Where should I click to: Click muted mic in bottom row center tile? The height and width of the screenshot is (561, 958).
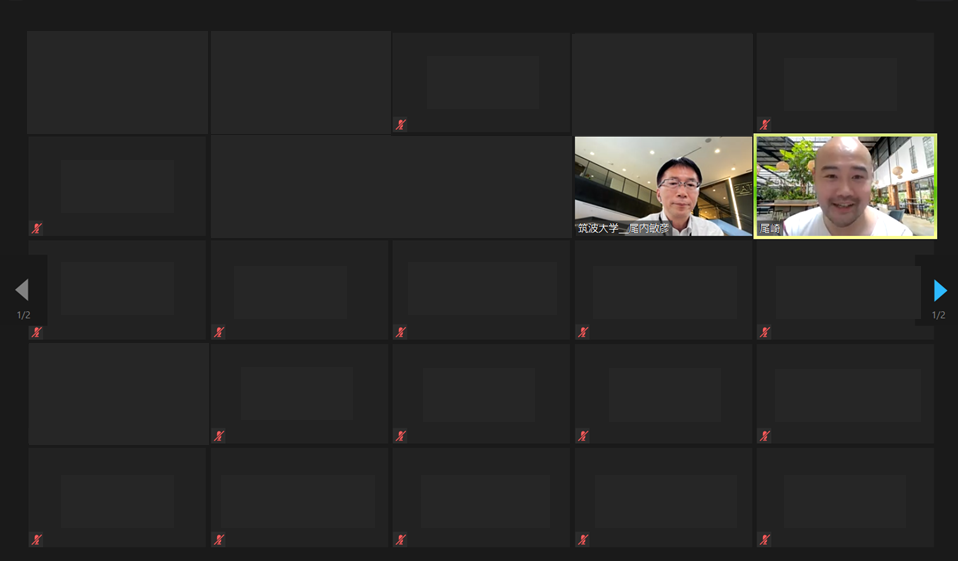tap(400, 540)
